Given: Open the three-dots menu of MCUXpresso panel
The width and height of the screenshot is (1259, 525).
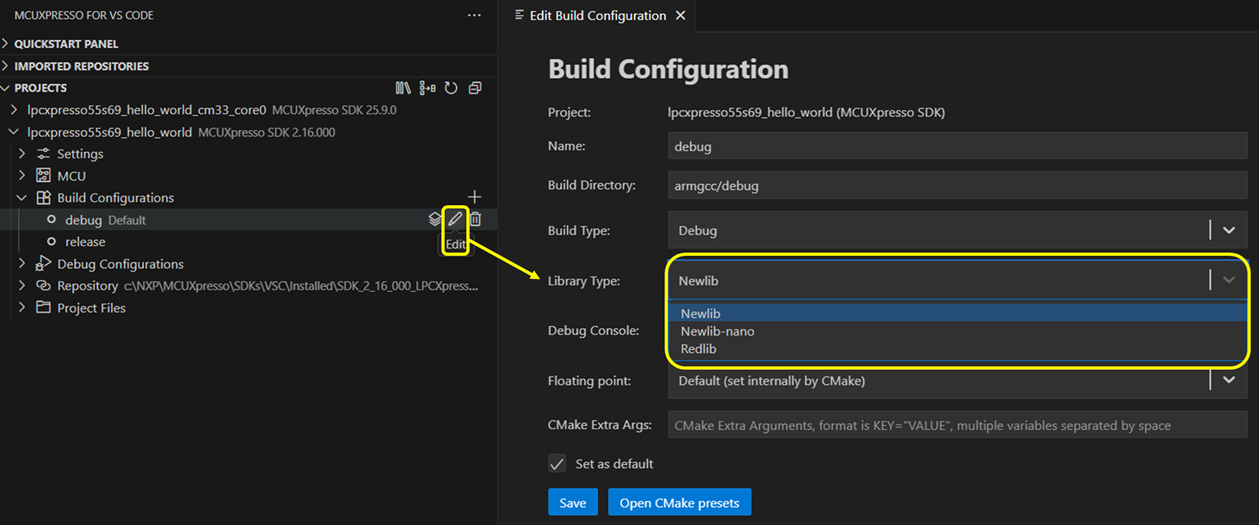Looking at the screenshot, I should tap(474, 16).
